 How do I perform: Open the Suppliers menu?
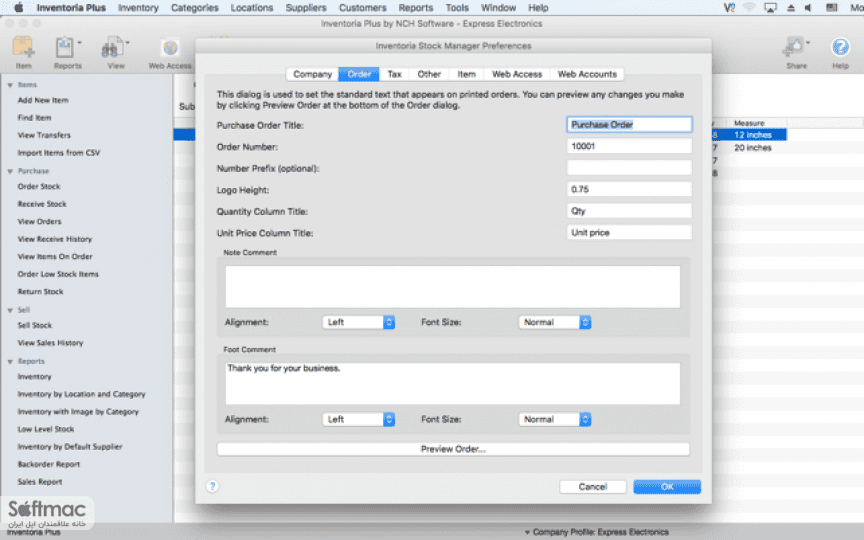pos(306,8)
